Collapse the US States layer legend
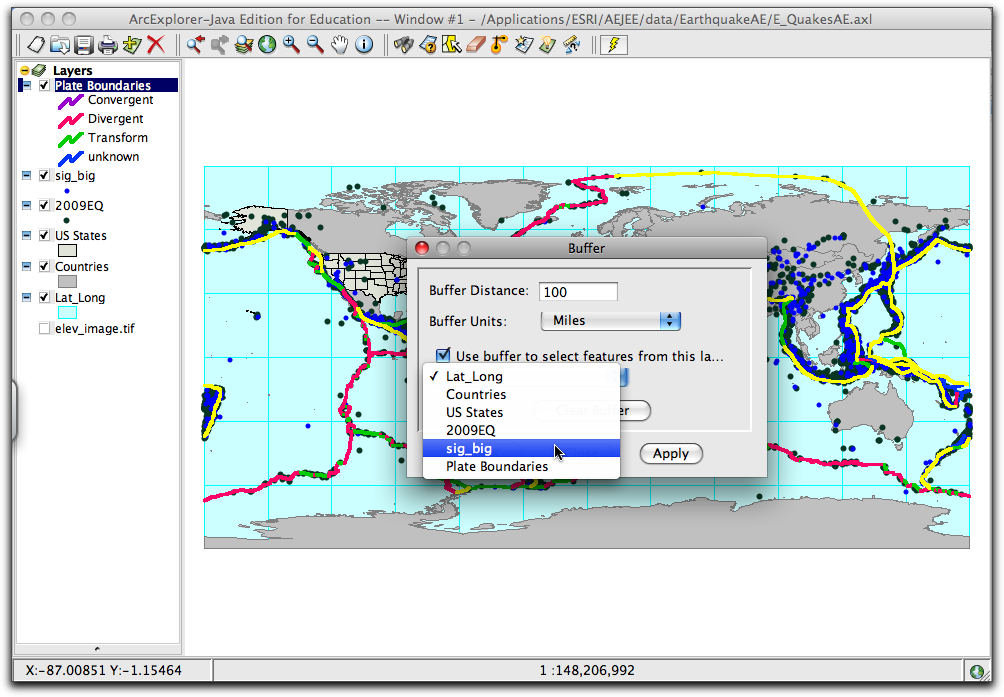 pyautogui.click(x=26, y=236)
